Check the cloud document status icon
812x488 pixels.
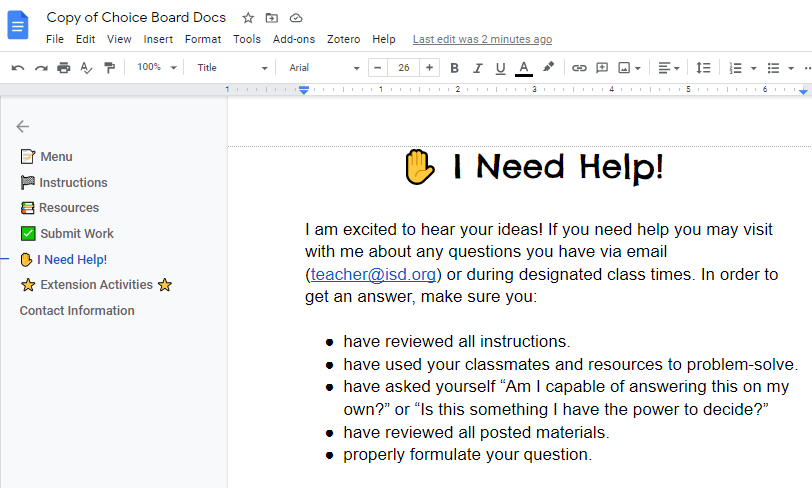click(x=296, y=18)
